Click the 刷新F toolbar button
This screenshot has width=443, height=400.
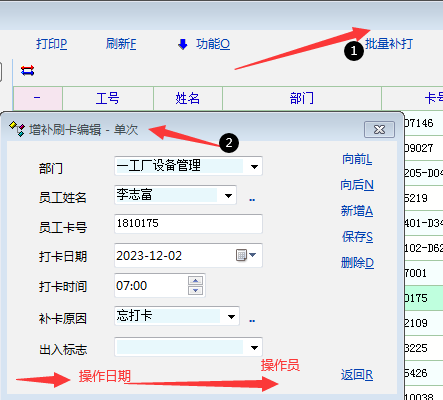pos(121,44)
